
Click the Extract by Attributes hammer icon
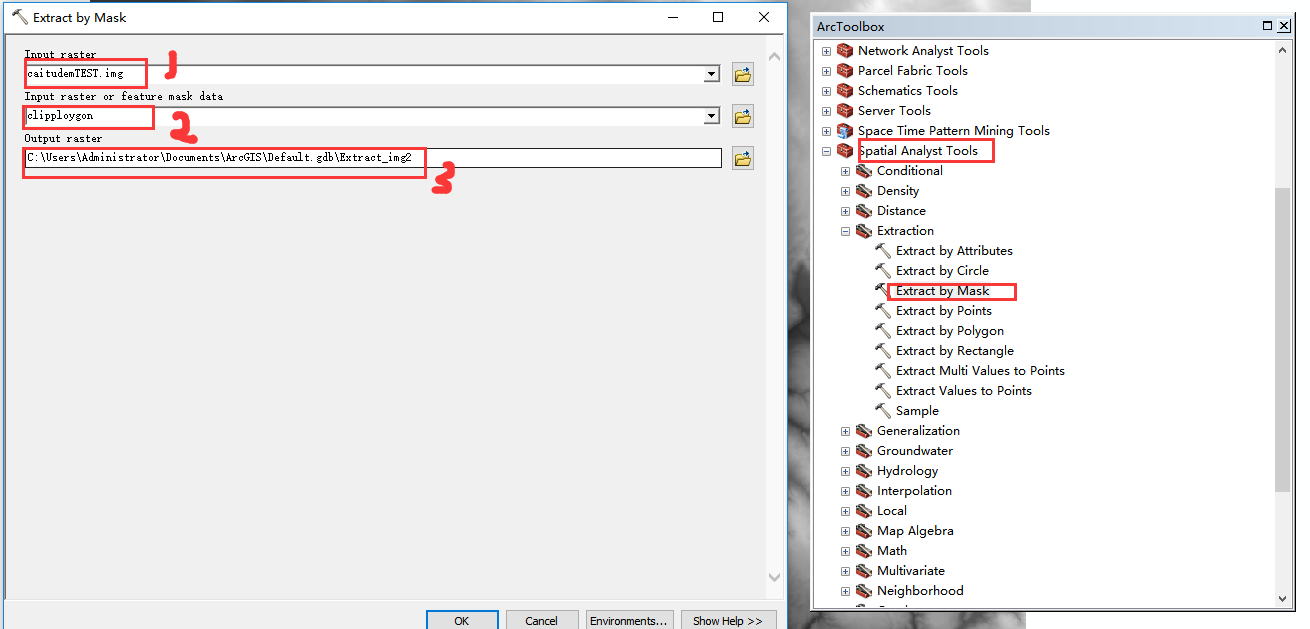(883, 251)
